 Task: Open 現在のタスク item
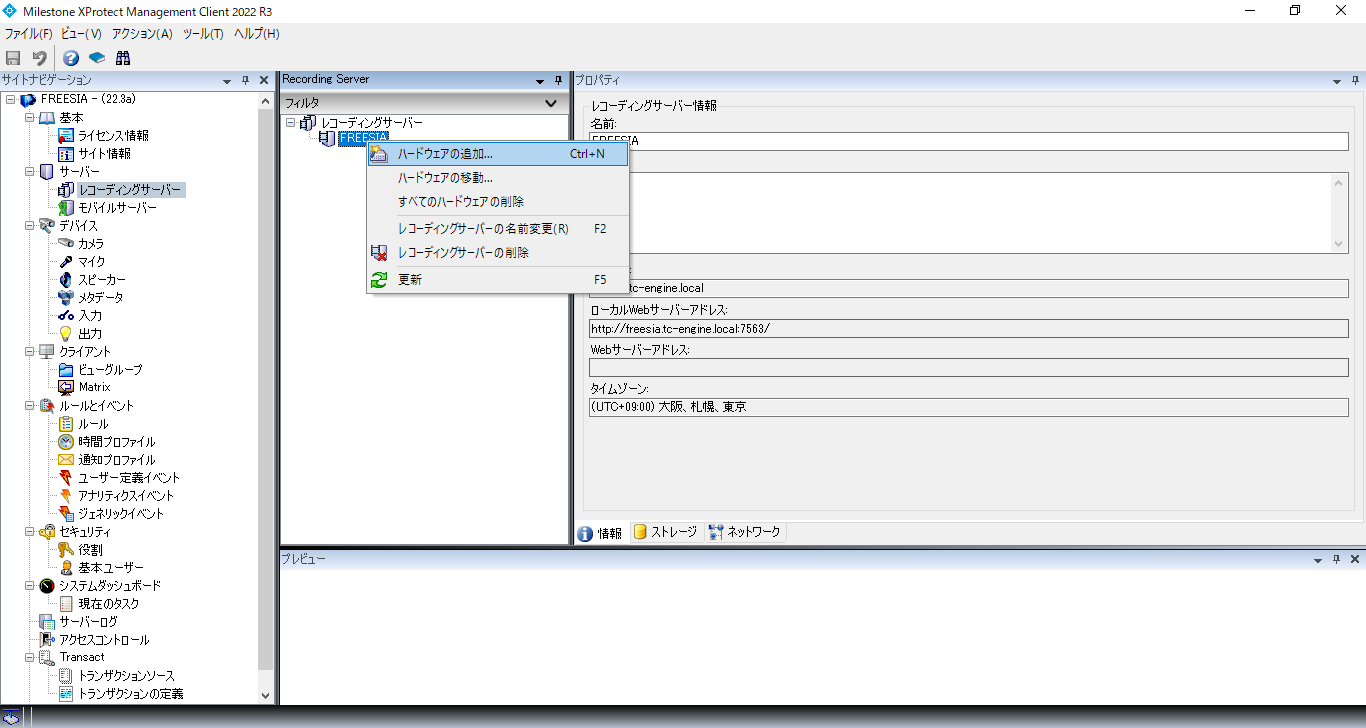coord(109,604)
